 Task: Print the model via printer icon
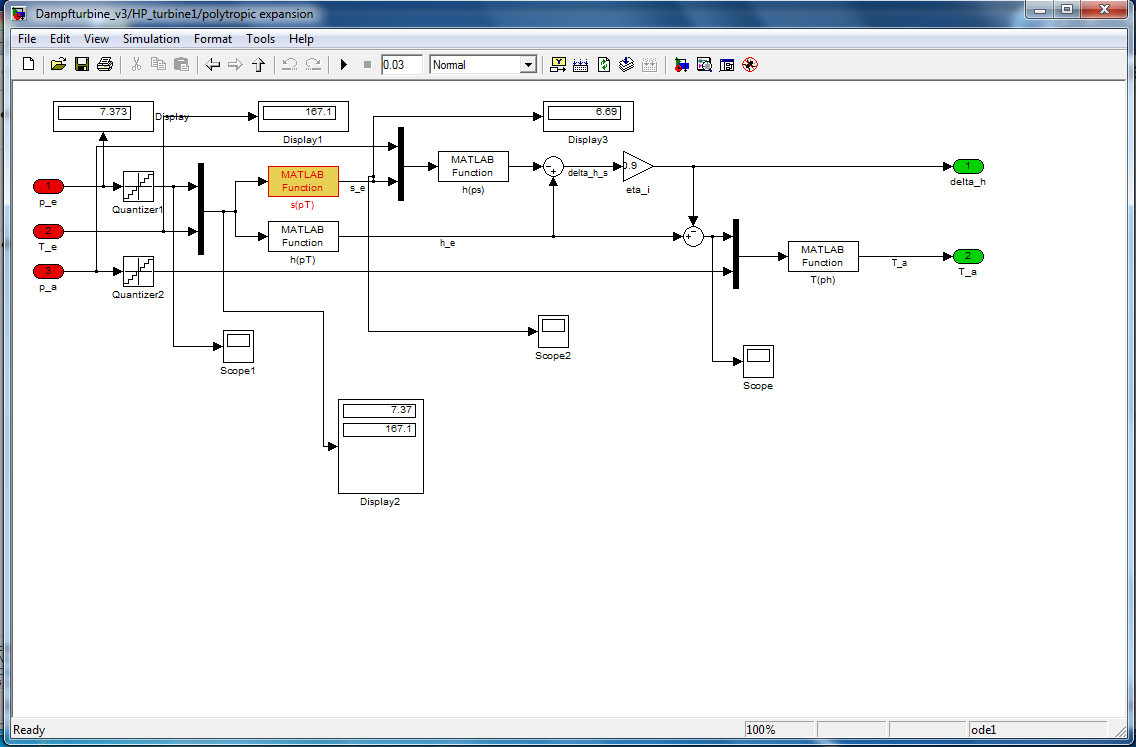coord(104,65)
